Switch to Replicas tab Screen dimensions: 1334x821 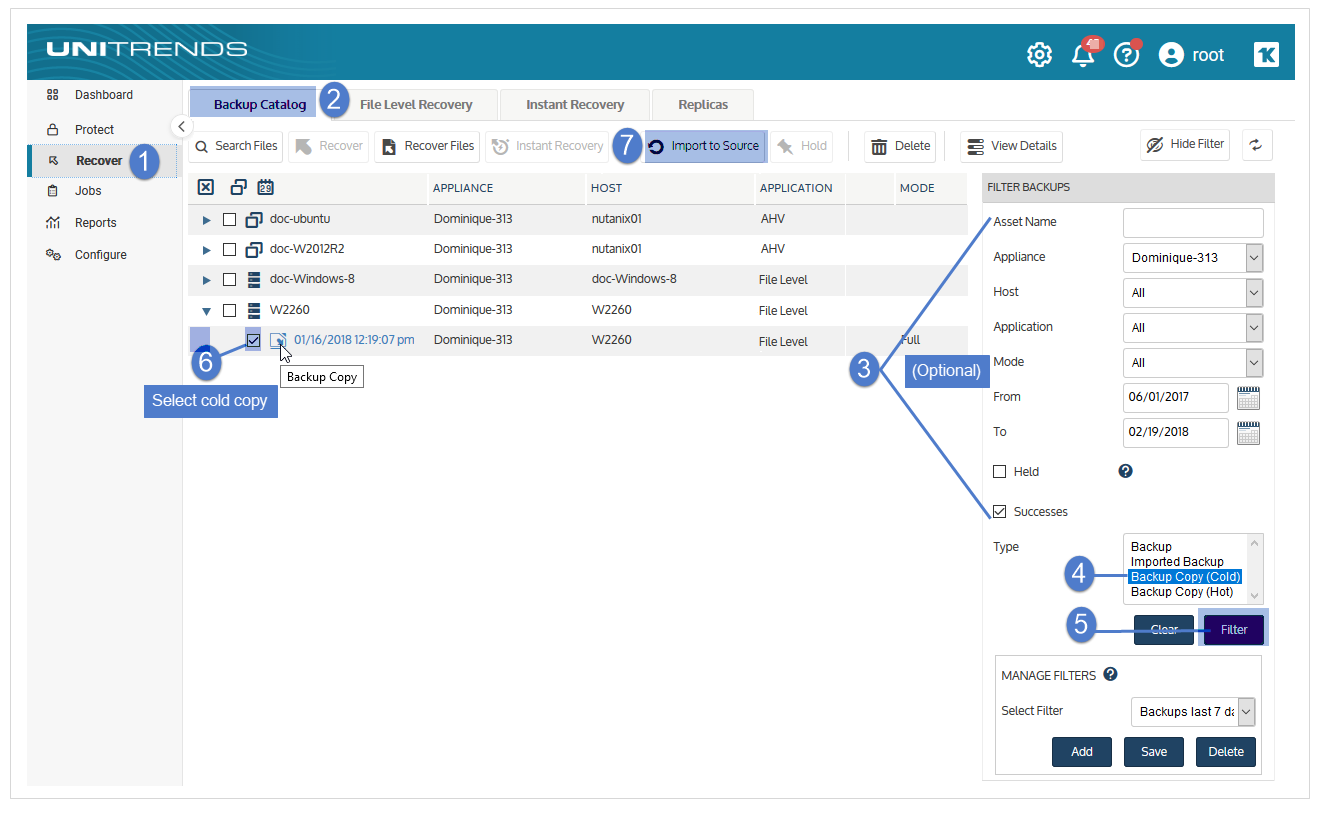point(703,105)
